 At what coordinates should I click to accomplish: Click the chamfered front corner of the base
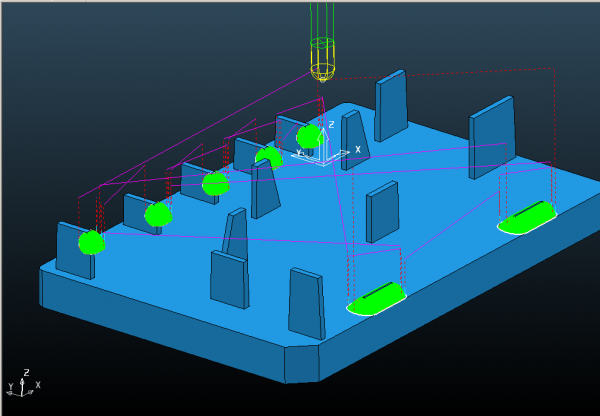pyautogui.click(x=302, y=364)
